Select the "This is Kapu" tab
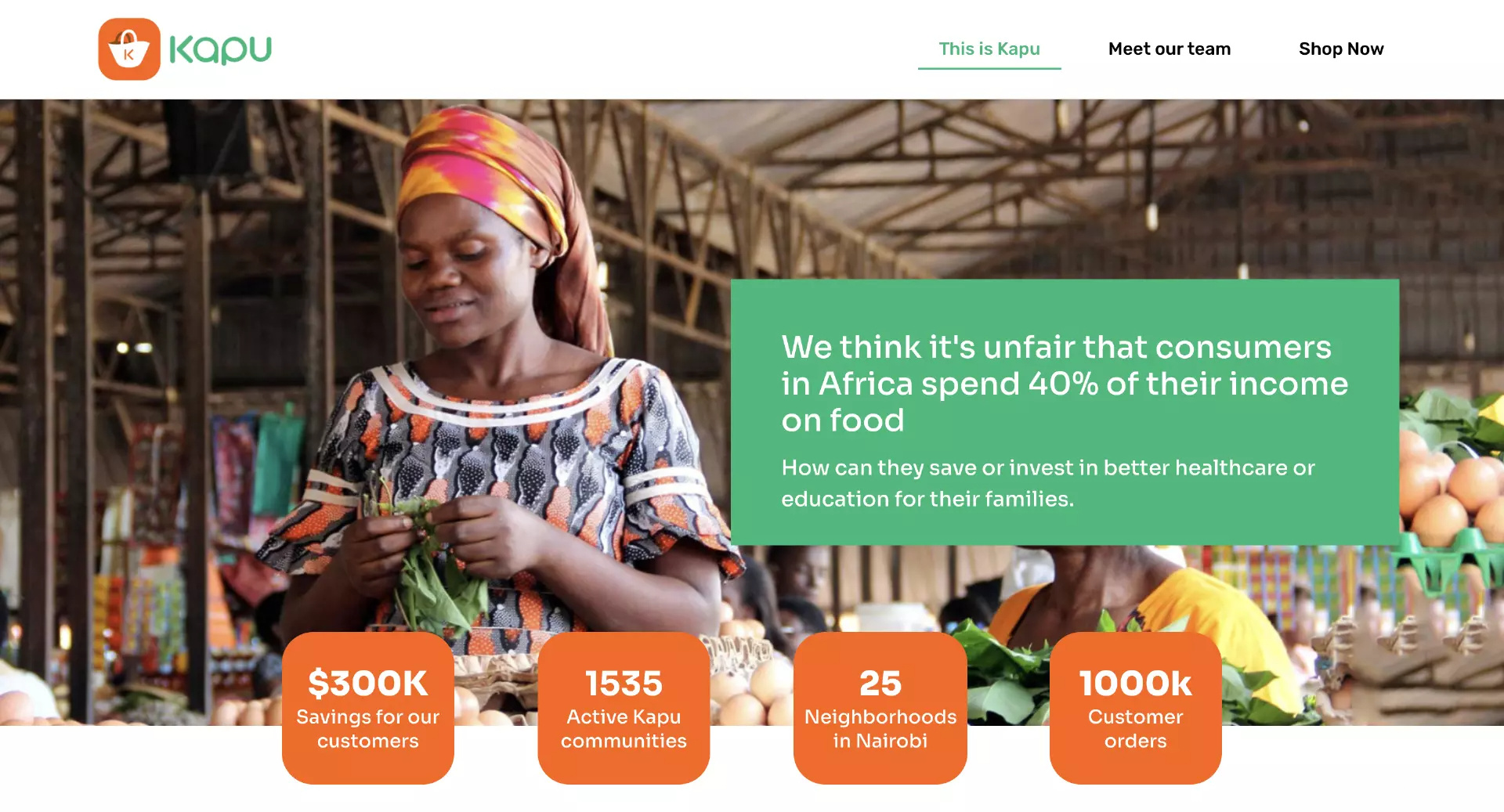 [x=989, y=49]
